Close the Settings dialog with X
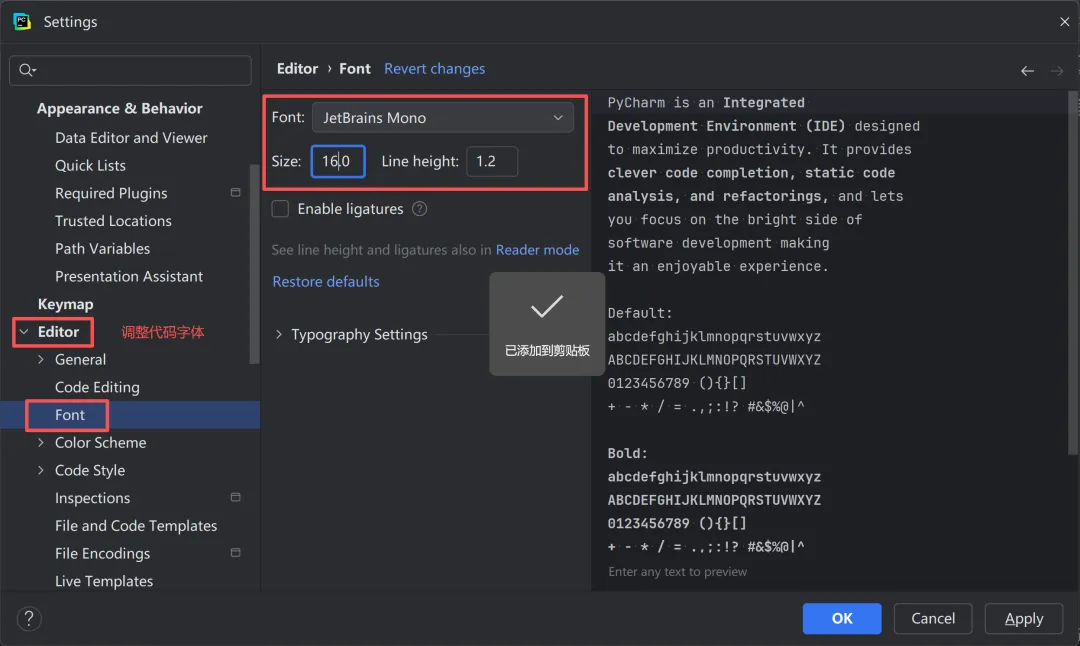This screenshot has width=1080, height=646. [1064, 21]
